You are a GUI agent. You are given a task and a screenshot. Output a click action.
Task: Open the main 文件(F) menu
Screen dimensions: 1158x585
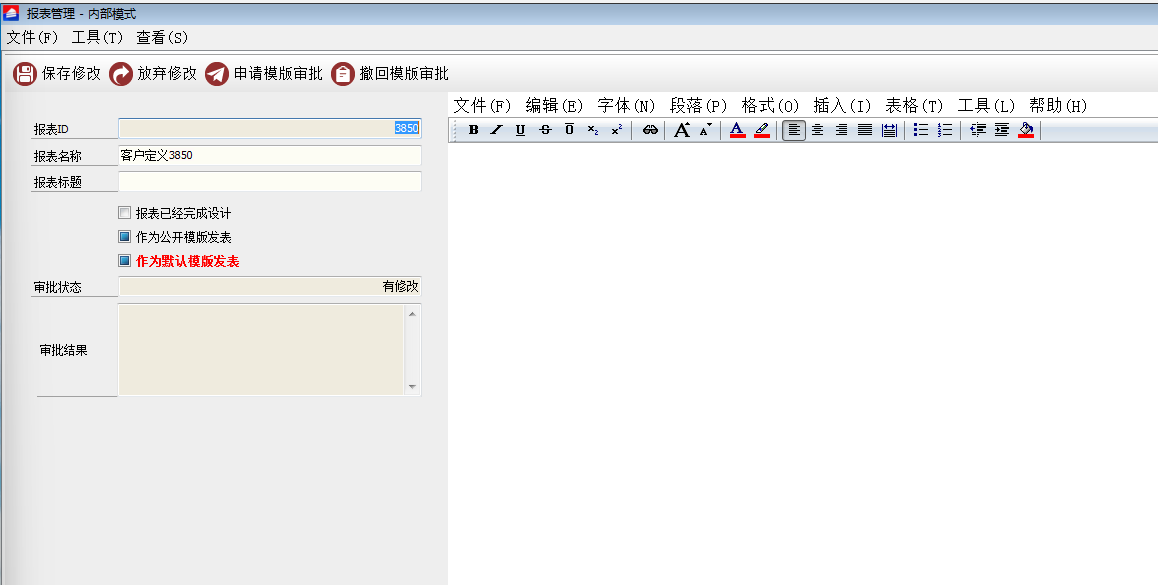point(32,37)
